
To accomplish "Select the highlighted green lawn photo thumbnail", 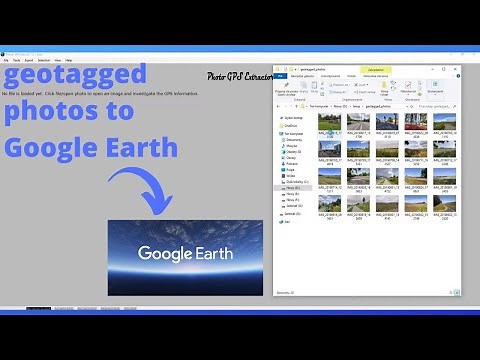I will tap(329, 122).
